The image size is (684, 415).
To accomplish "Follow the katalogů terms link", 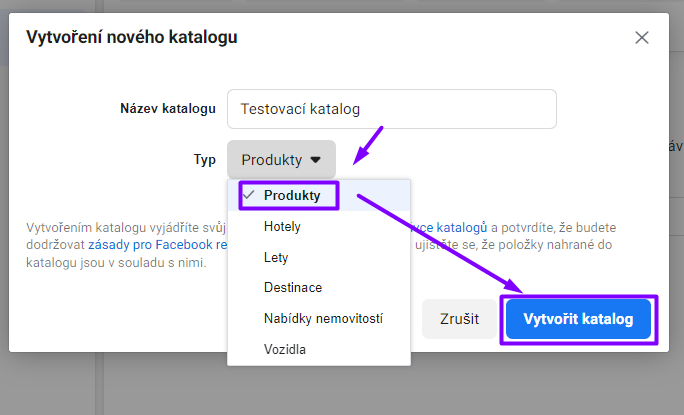I will (453, 227).
